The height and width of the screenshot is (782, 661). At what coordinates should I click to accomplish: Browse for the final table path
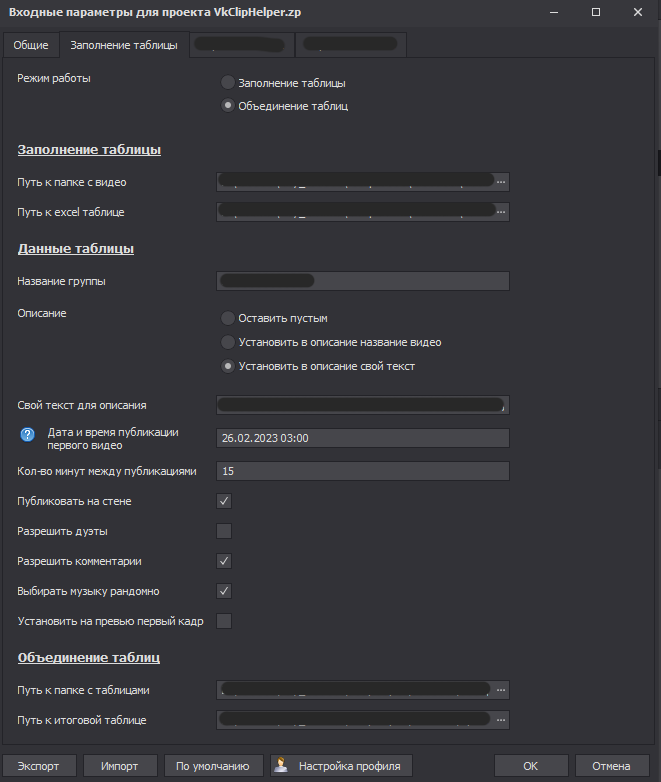[x=501, y=719]
